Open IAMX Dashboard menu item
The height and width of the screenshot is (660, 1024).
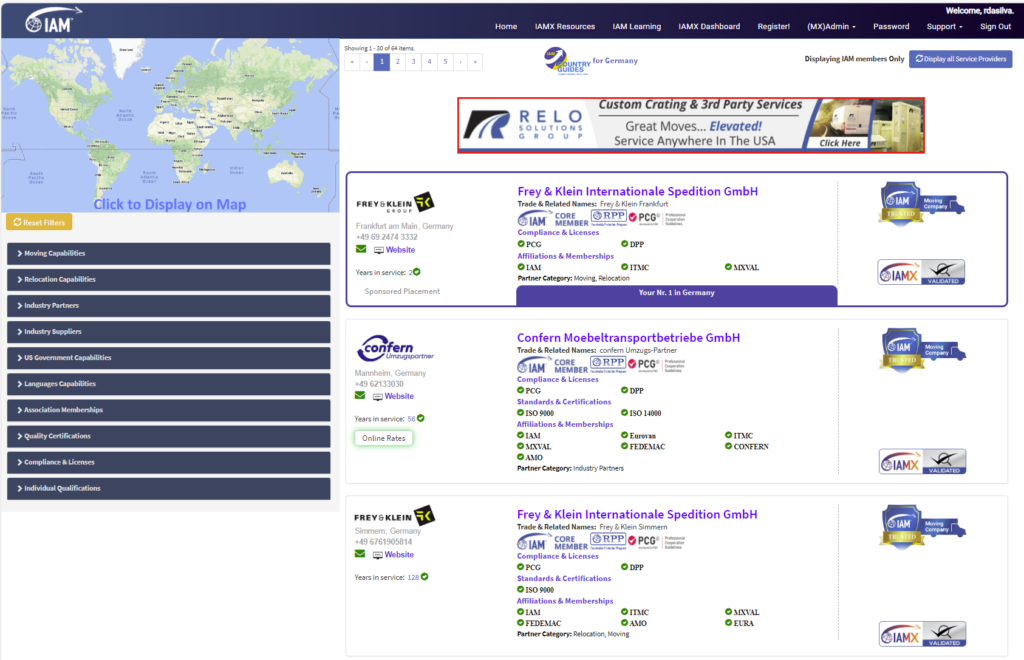709,27
